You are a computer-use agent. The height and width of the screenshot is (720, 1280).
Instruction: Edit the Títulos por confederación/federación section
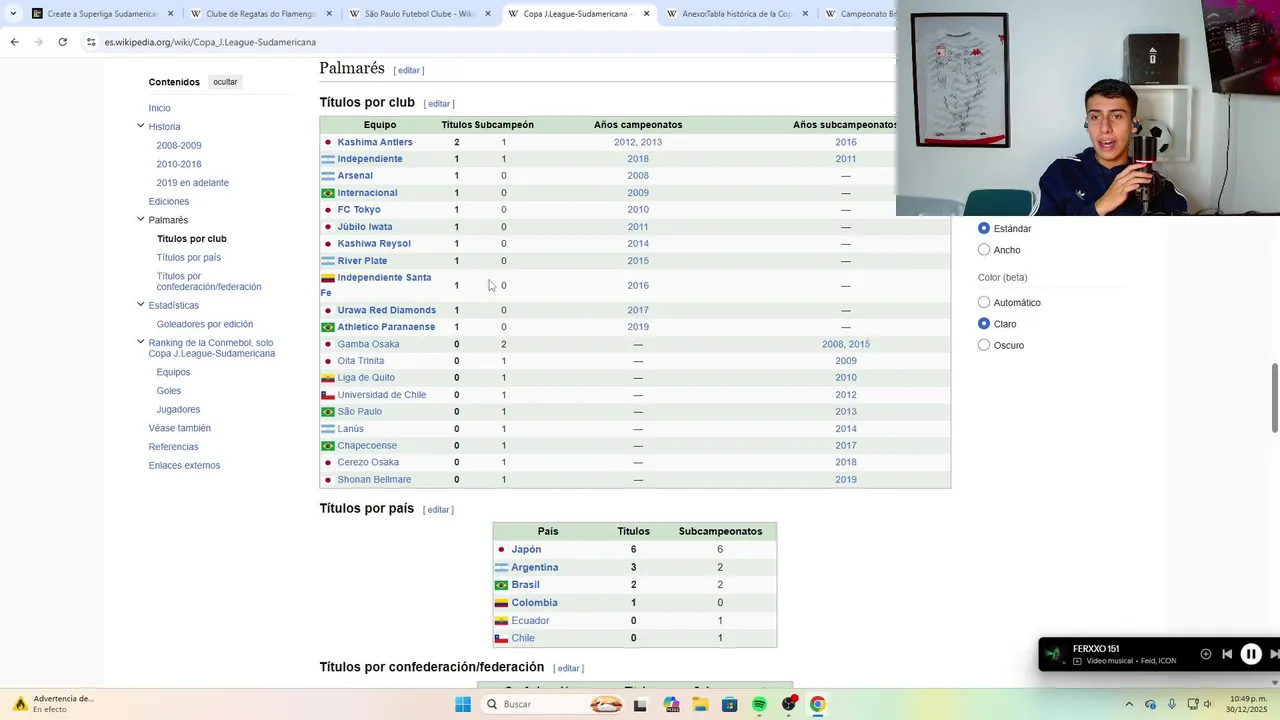568,668
